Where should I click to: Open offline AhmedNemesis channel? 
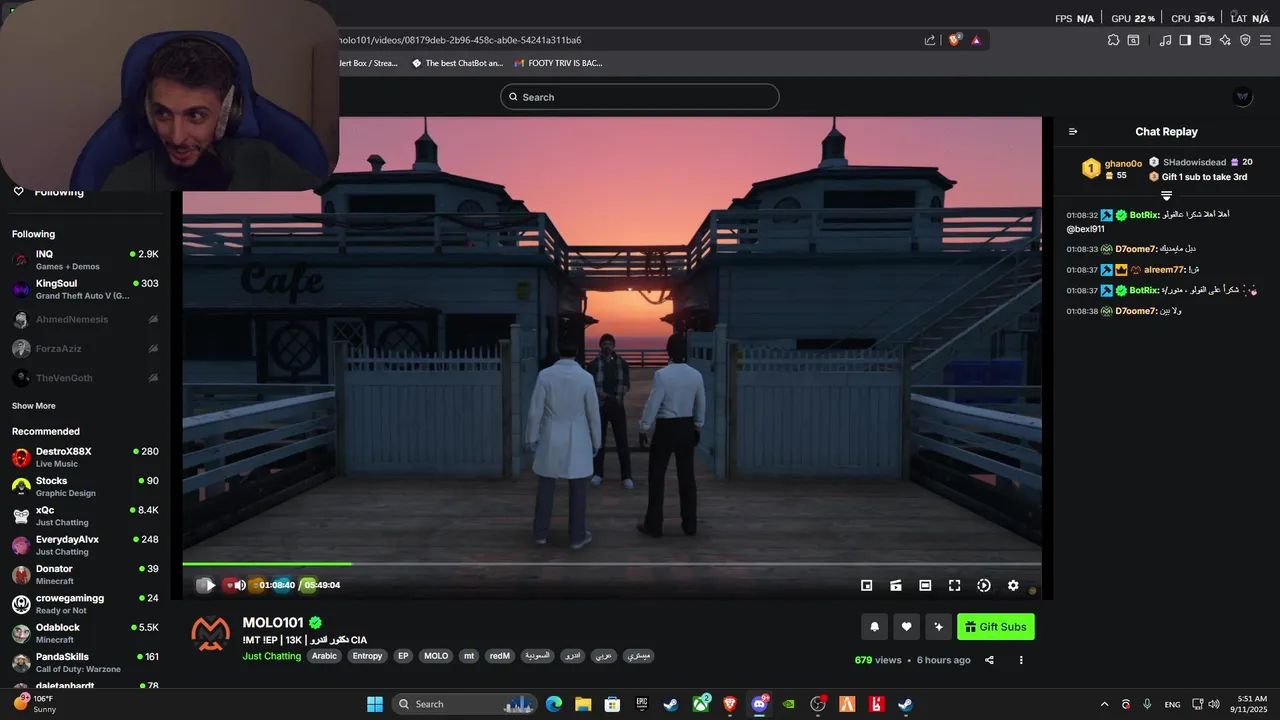pyautogui.click(x=85, y=319)
